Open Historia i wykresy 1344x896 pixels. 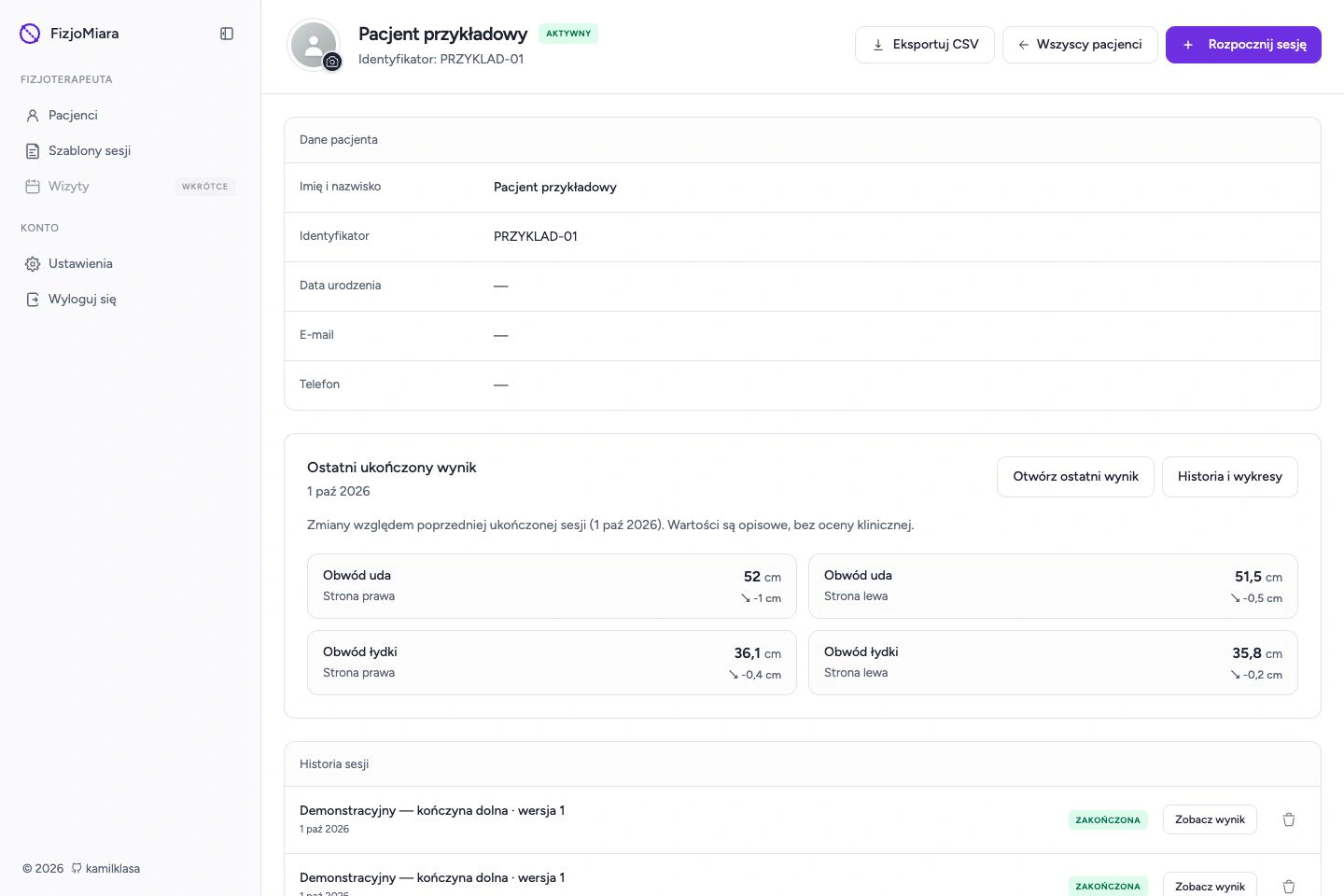pyautogui.click(x=1230, y=477)
